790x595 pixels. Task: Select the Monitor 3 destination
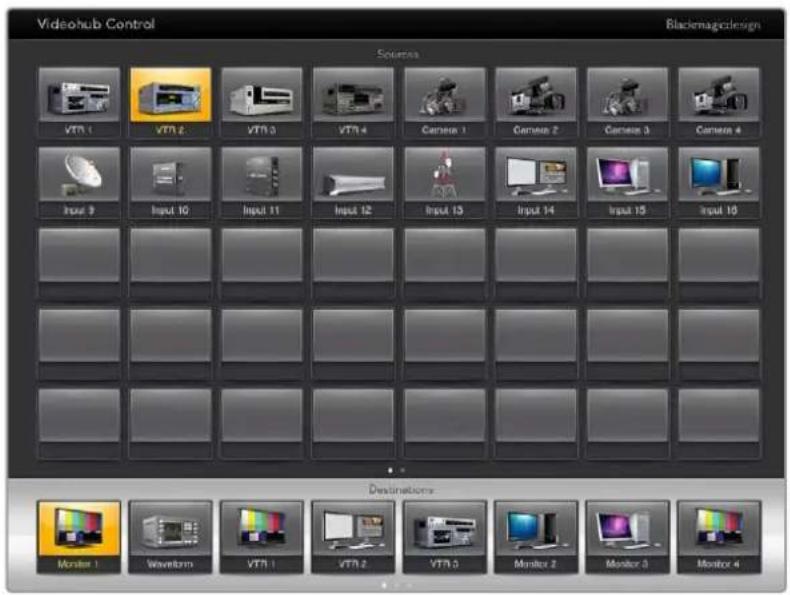627,537
